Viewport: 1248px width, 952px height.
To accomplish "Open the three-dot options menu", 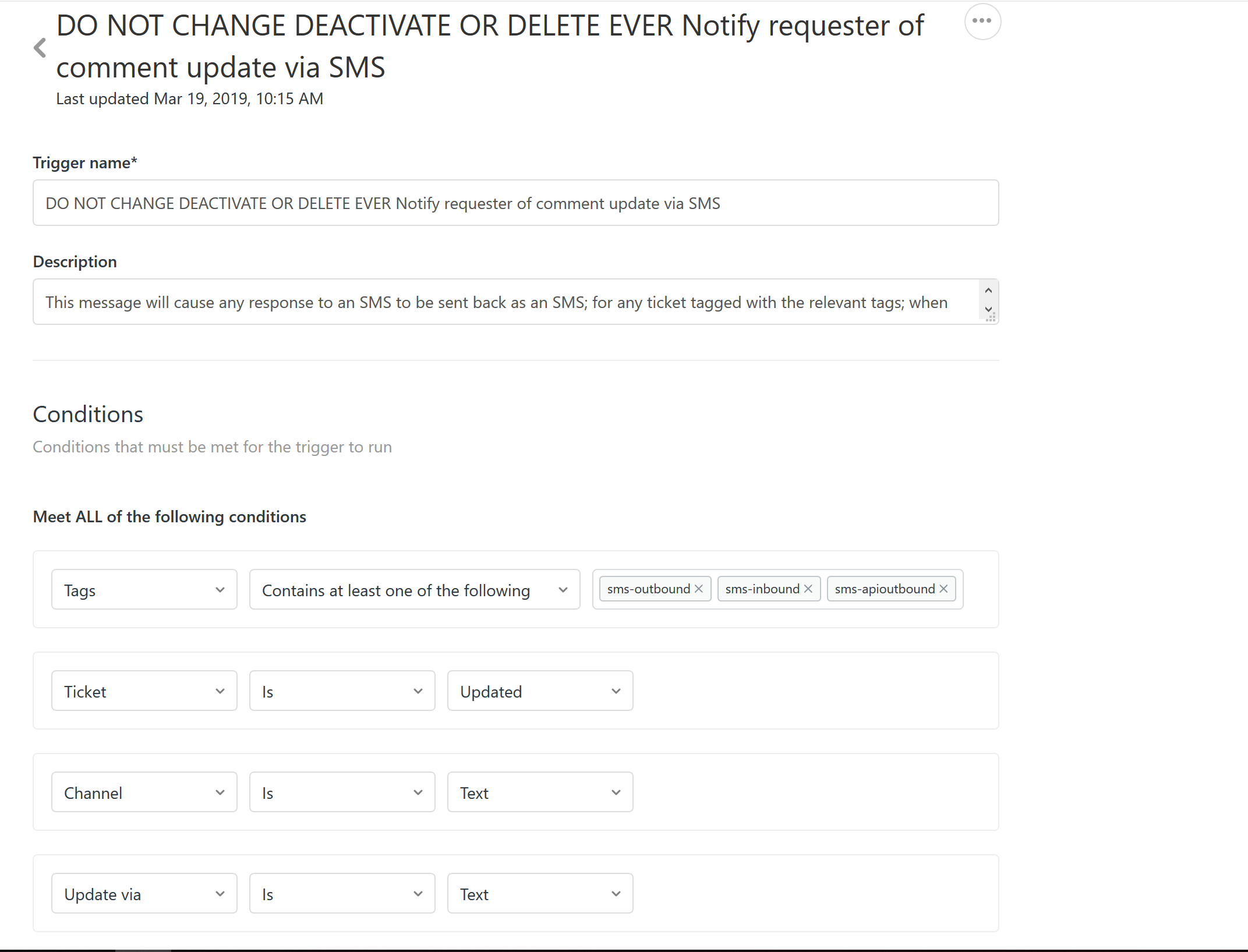I will point(982,22).
